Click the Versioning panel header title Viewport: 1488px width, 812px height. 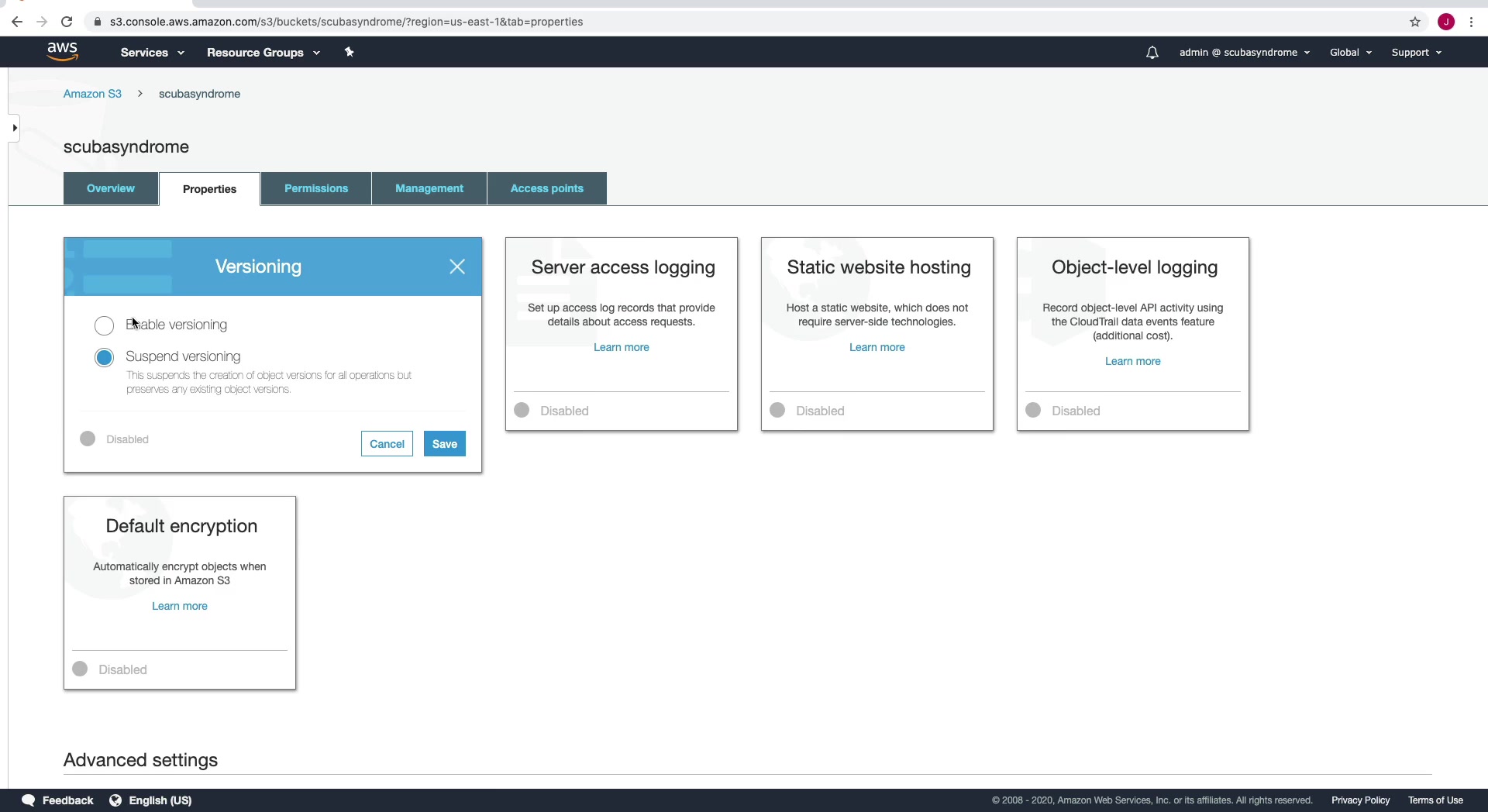[258, 267]
